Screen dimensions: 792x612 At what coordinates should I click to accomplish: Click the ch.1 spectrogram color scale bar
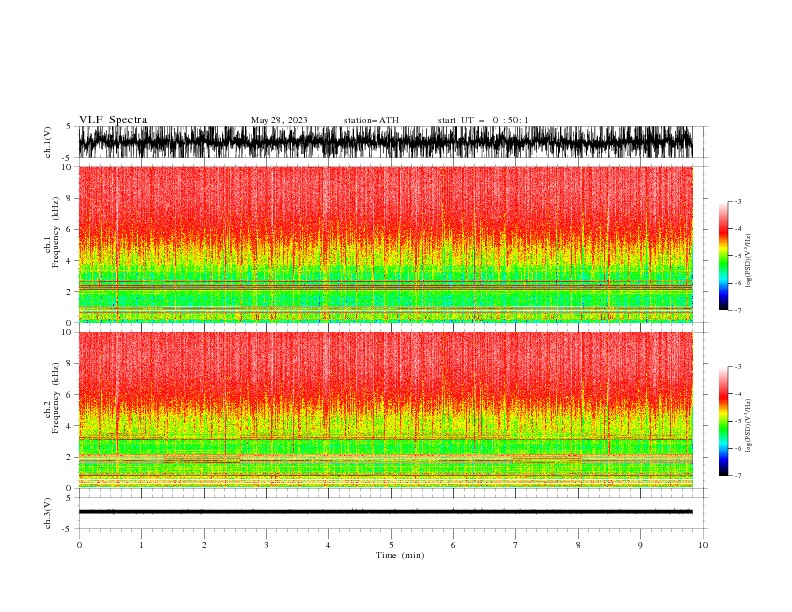pos(723,255)
